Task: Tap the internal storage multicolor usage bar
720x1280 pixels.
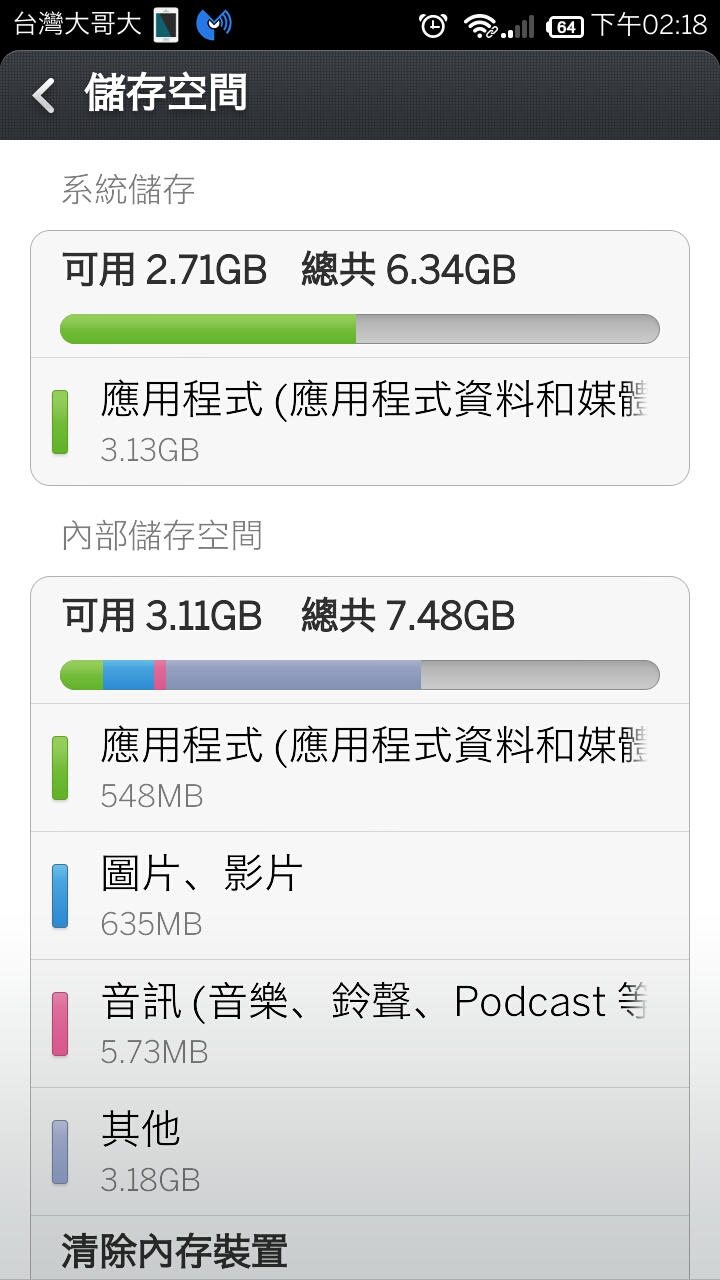Action: [x=360, y=675]
